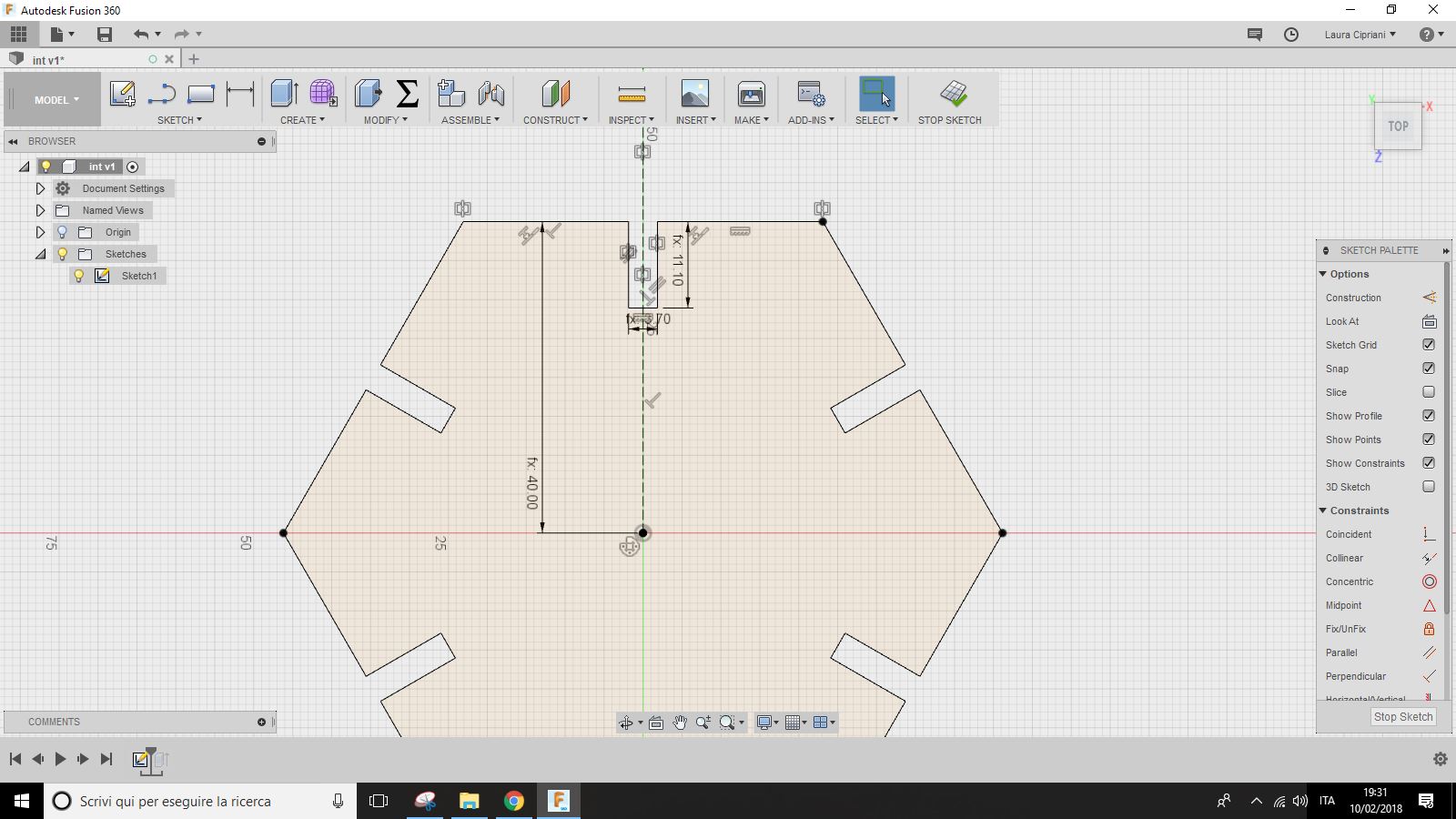Click the Undo arrow icon
The image size is (1456, 819).
(x=140, y=34)
